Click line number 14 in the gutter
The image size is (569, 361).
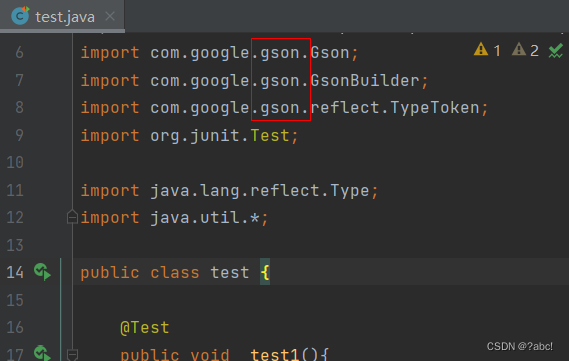pos(15,272)
